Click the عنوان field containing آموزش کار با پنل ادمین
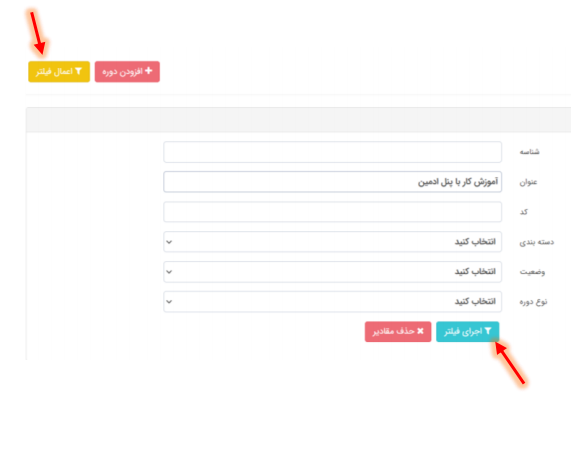Viewport: 587px width, 452px height. [332, 182]
